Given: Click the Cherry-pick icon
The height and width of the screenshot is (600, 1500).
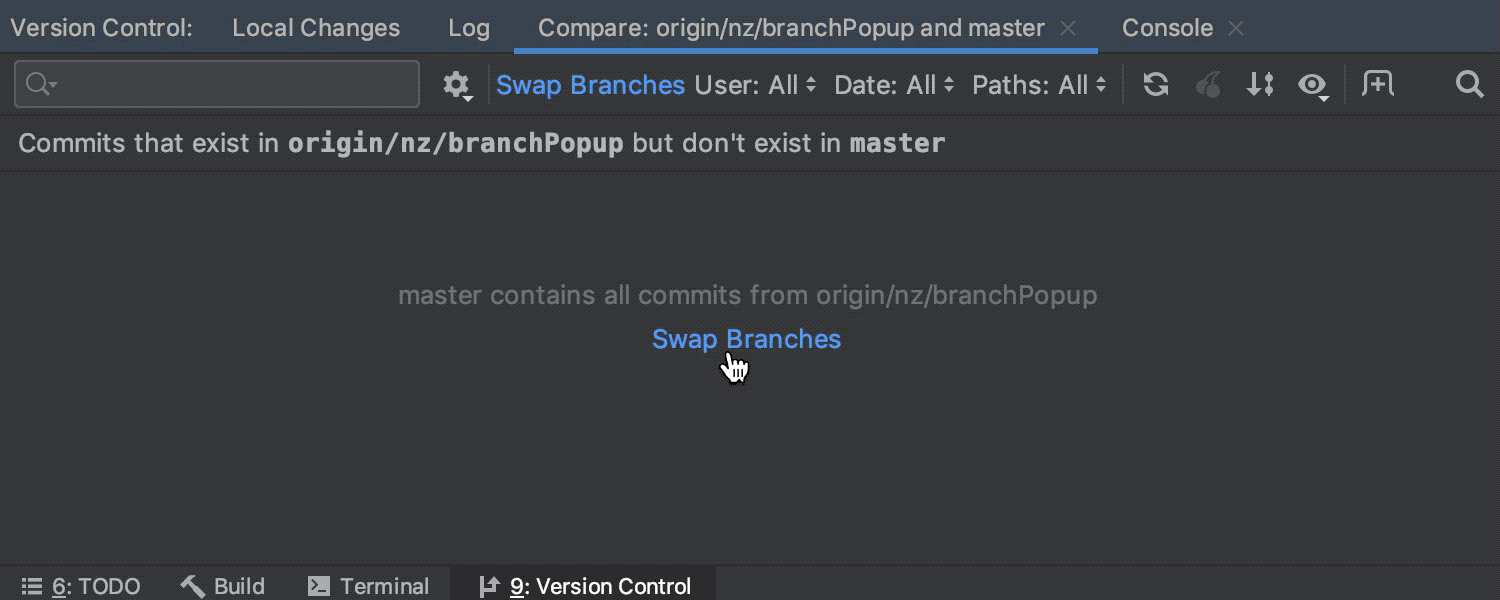Looking at the screenshot, I should (x=1208, y=85).
